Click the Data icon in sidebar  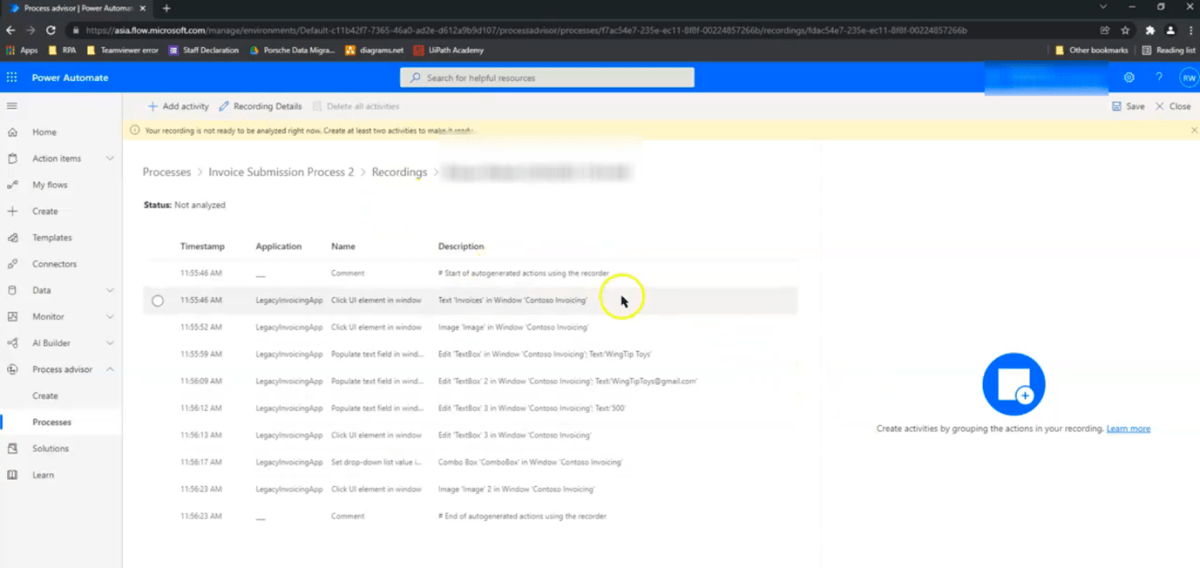(12, 290)
